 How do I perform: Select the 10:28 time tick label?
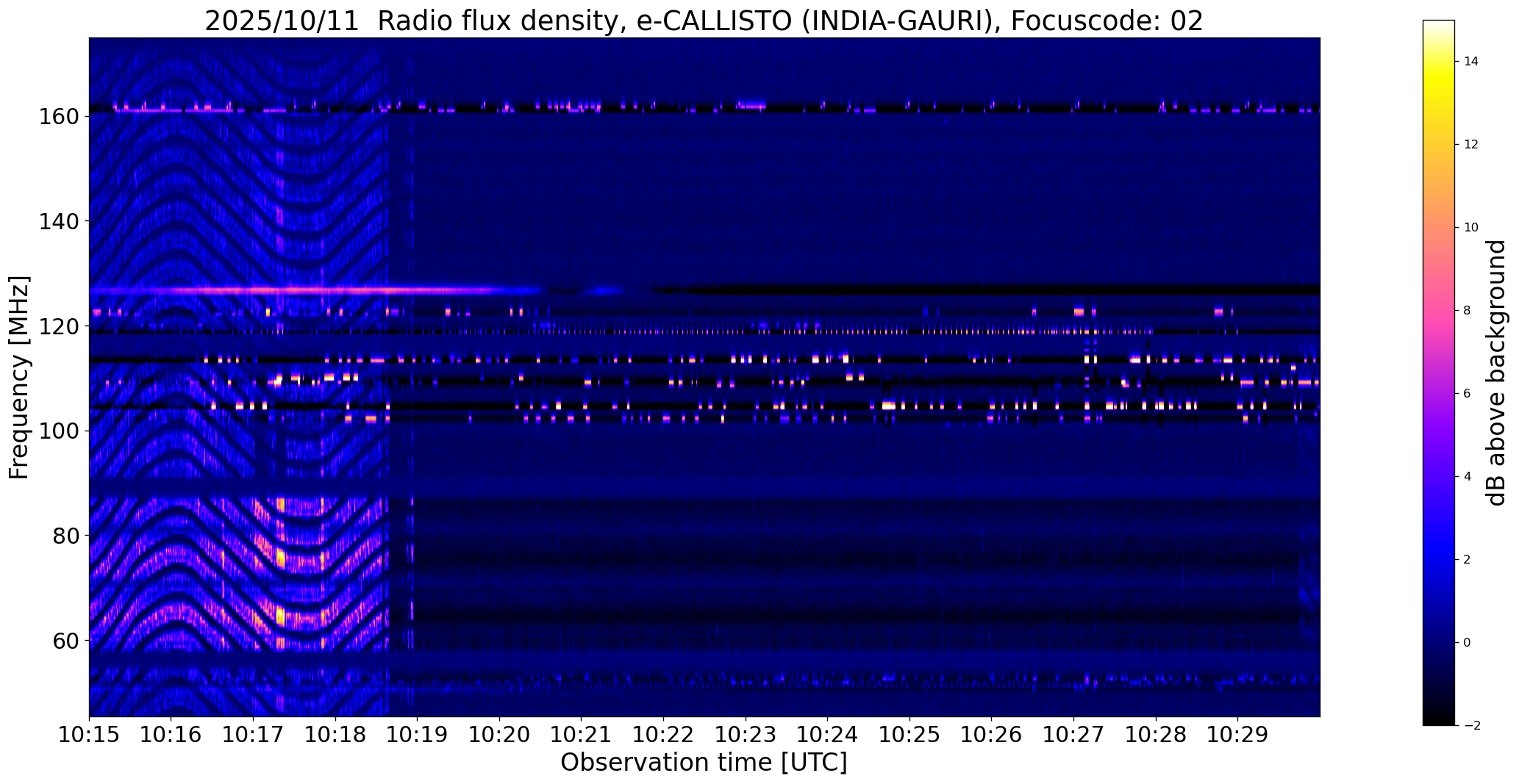click(x=1157, y=735)
